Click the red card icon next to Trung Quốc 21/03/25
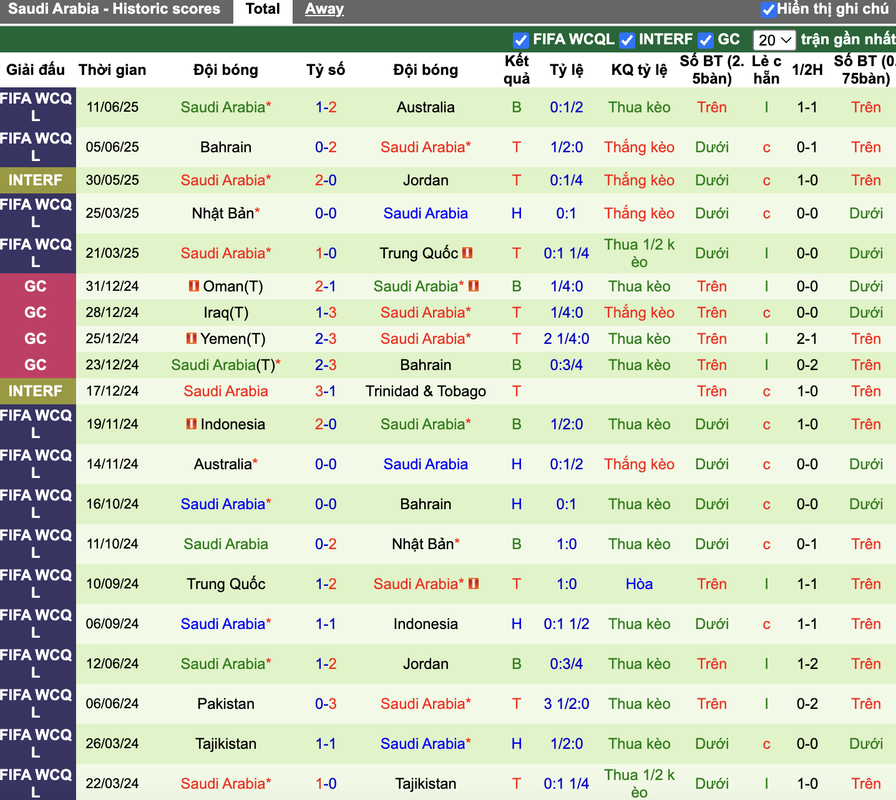 pos(467,253)
